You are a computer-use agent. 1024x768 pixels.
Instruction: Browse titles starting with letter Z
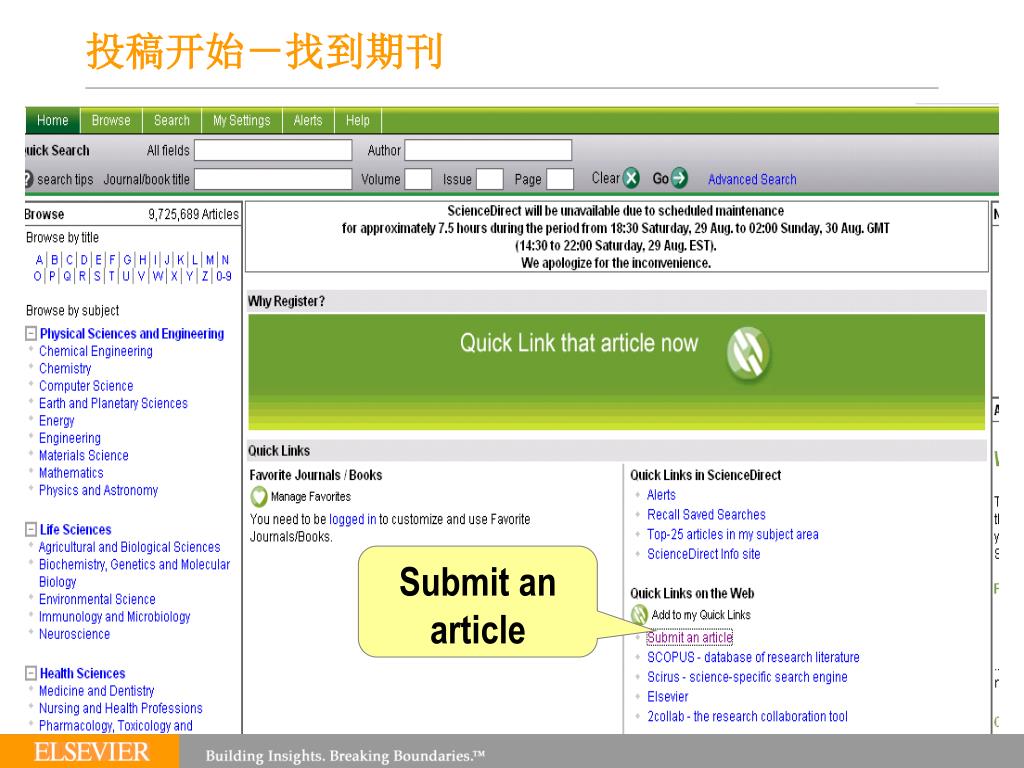pos(205,276)
